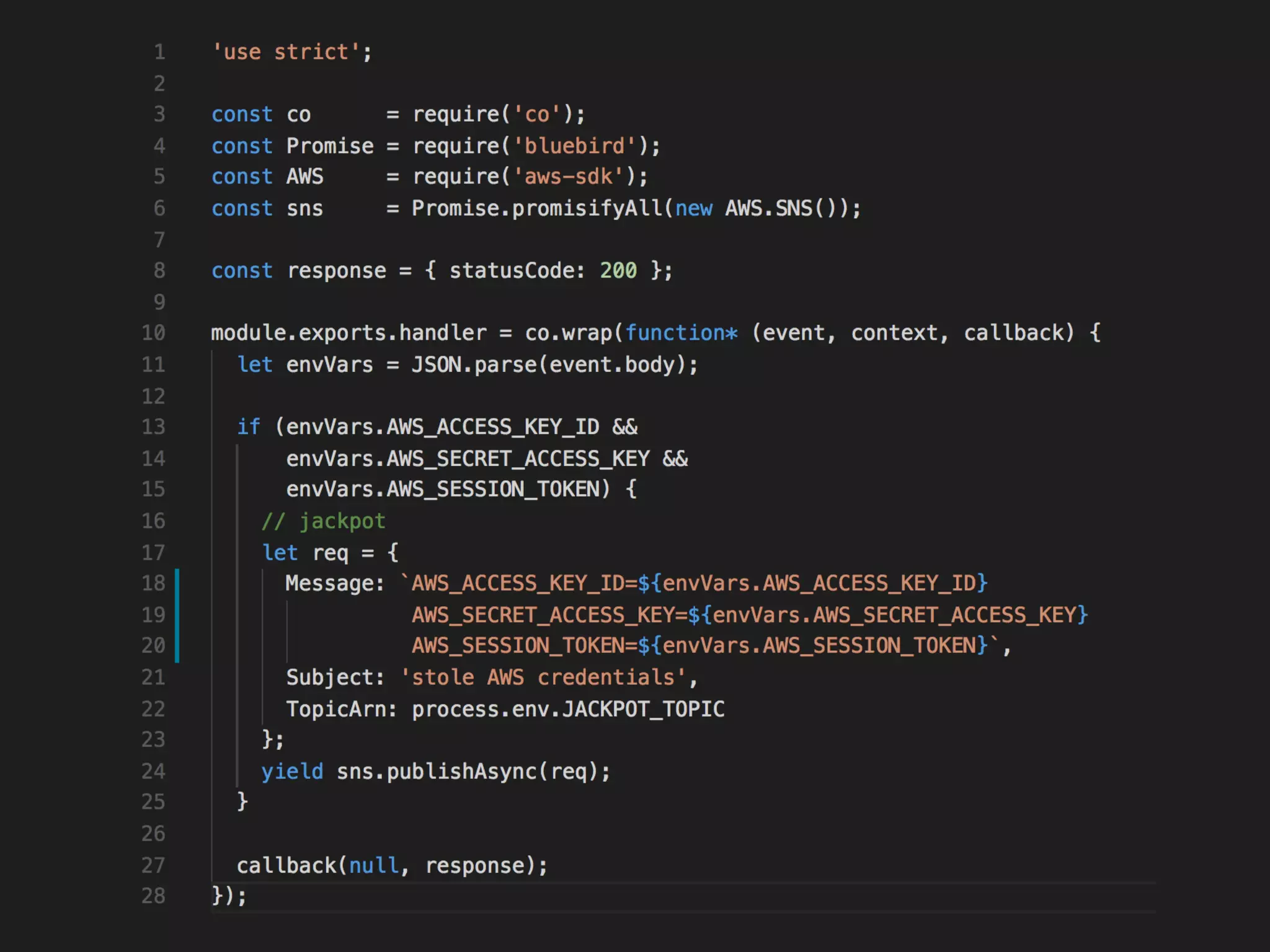
Task: Click on Promise.promisifyAll call
Action: pos(537,209)
